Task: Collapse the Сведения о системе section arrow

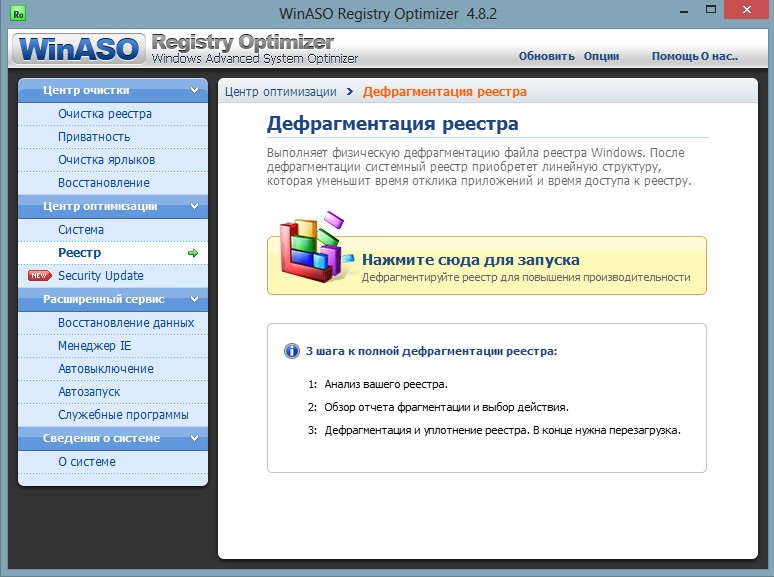Action: pyautogui.click(x=194, y=438)
